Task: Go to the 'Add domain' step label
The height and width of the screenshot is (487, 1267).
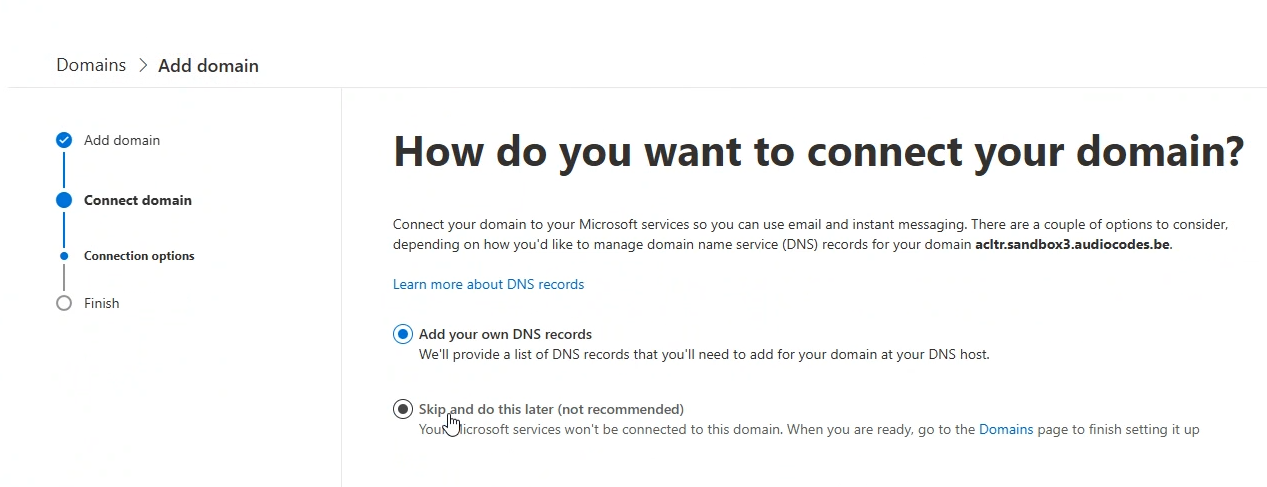Action: pyautogui.click(x=122, y=140)
